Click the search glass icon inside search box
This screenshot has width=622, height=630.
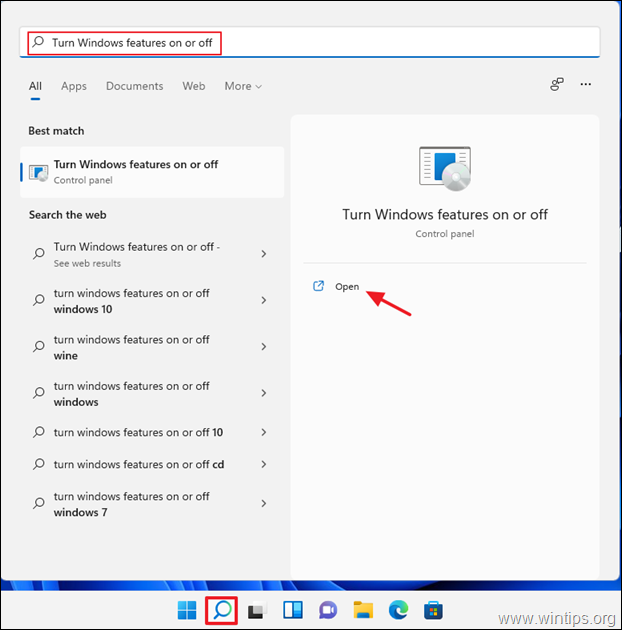click(38, 42)
